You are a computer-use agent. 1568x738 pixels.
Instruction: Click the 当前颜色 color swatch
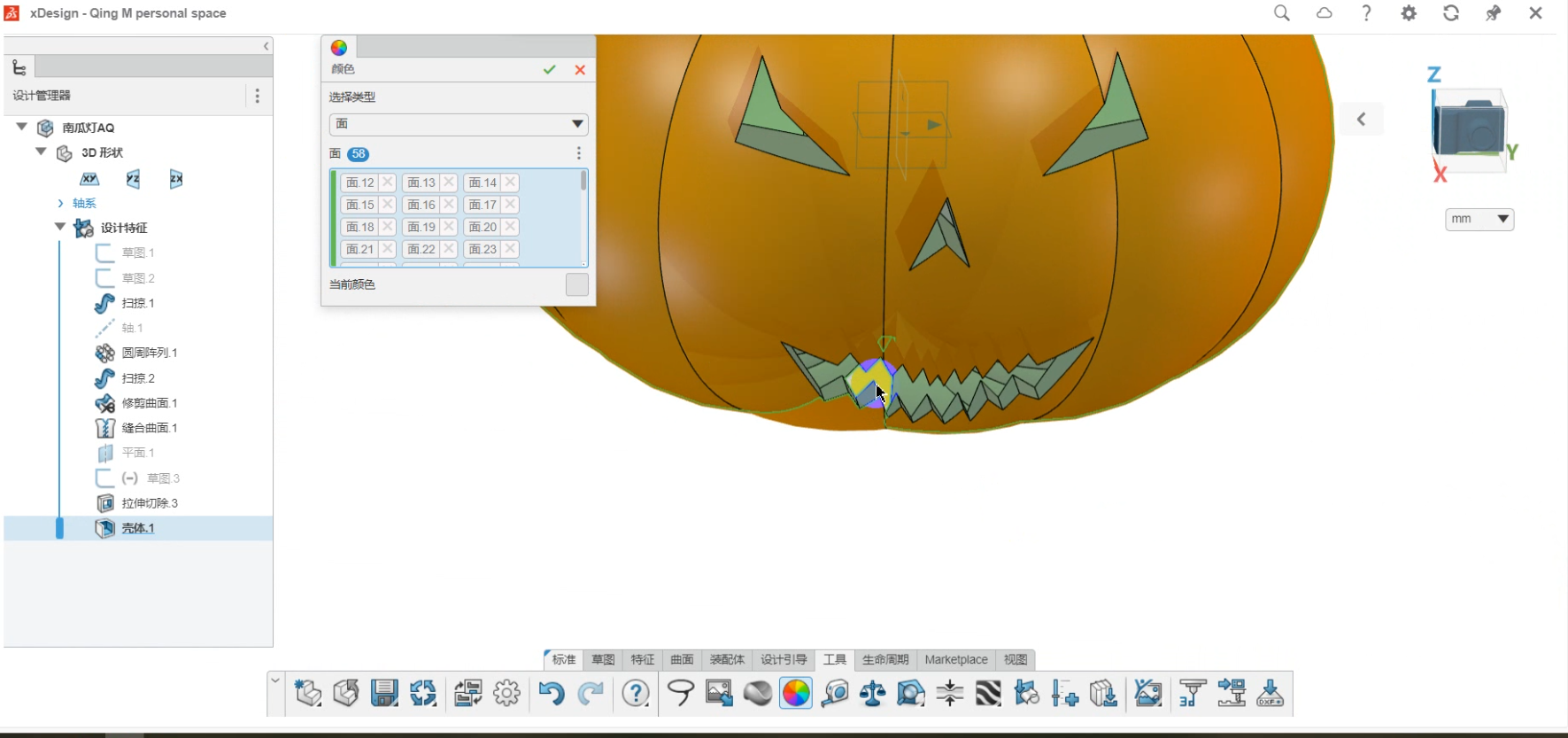577,284
